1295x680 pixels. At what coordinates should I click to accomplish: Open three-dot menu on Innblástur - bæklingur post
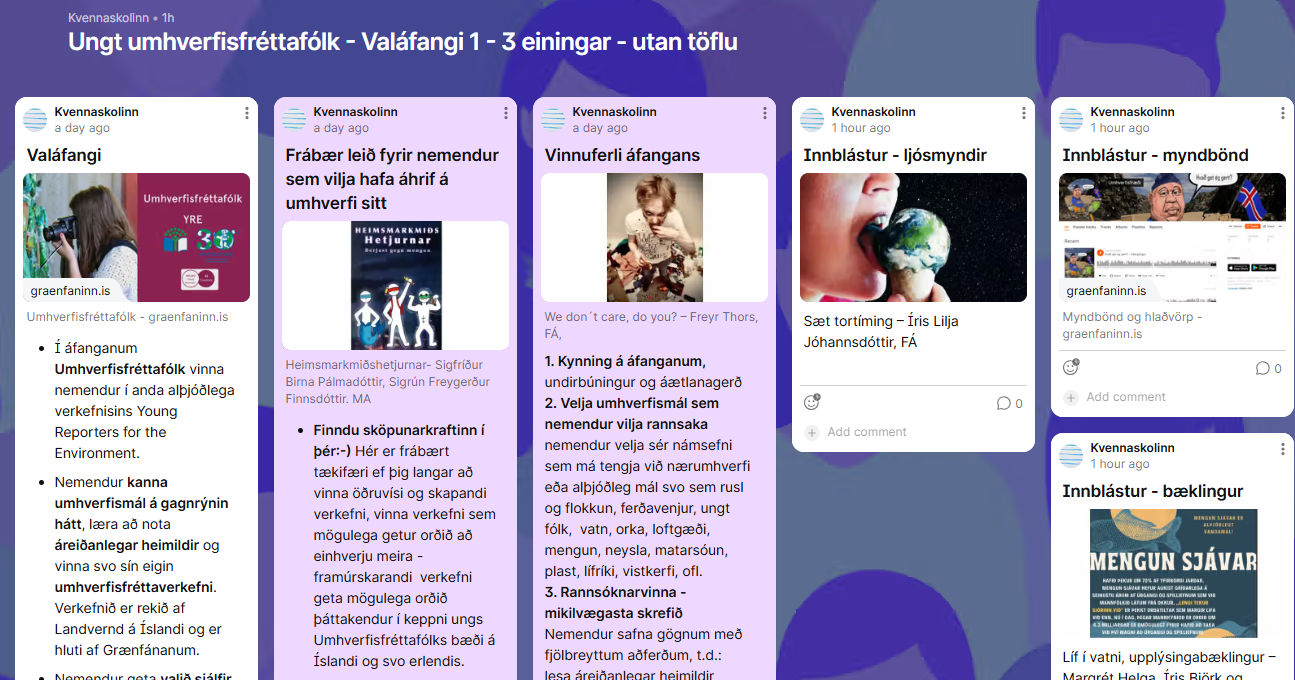click(x=1283, y=449)
